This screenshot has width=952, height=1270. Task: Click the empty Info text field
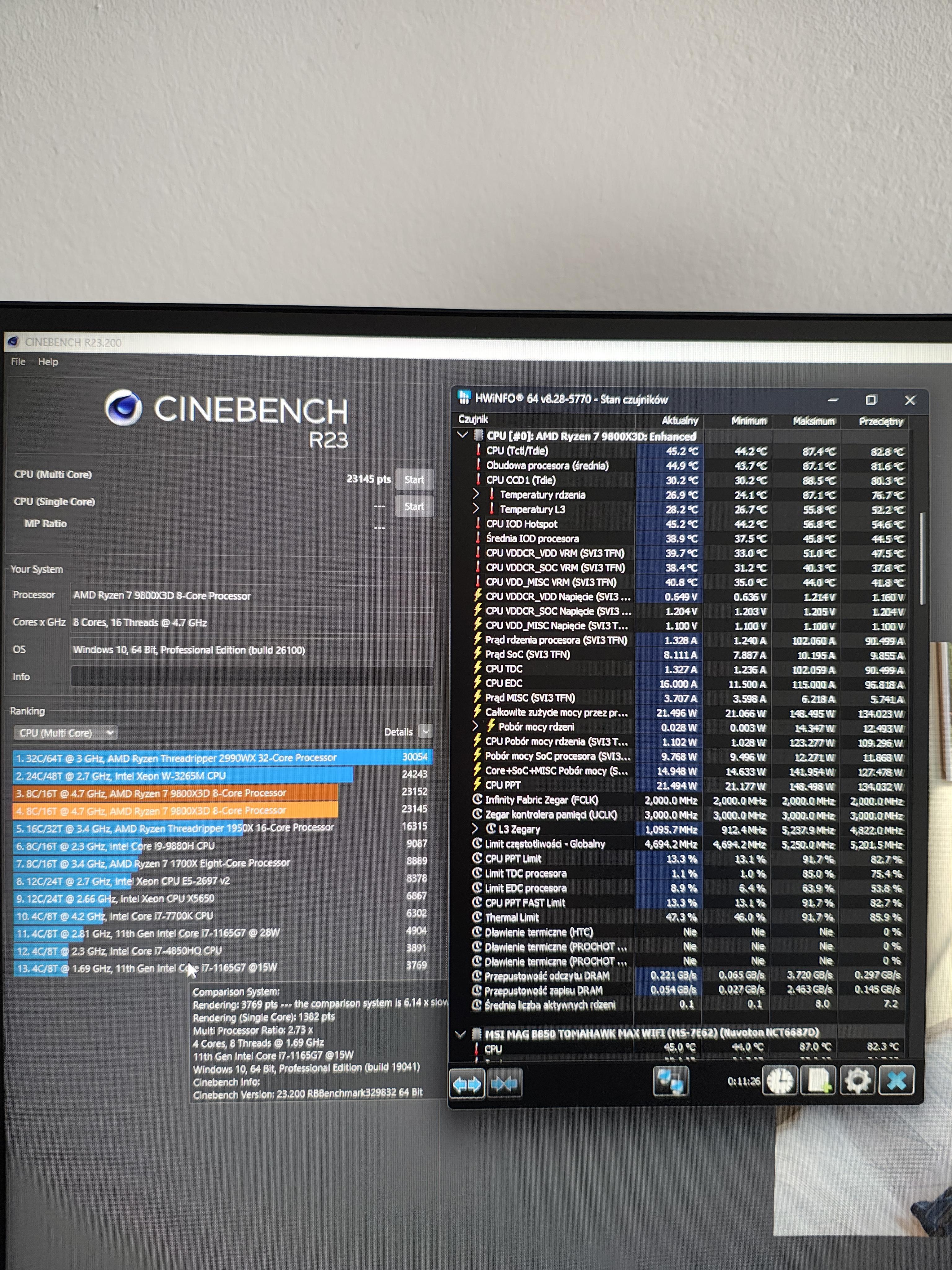(251, 676)
